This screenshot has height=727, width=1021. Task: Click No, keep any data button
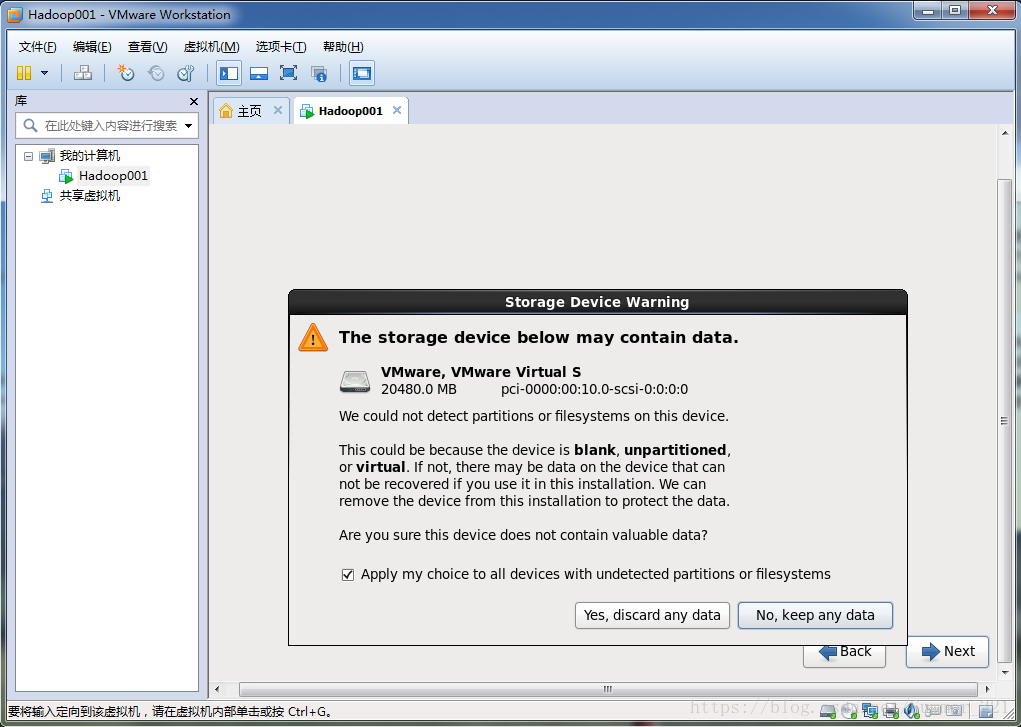815,615
